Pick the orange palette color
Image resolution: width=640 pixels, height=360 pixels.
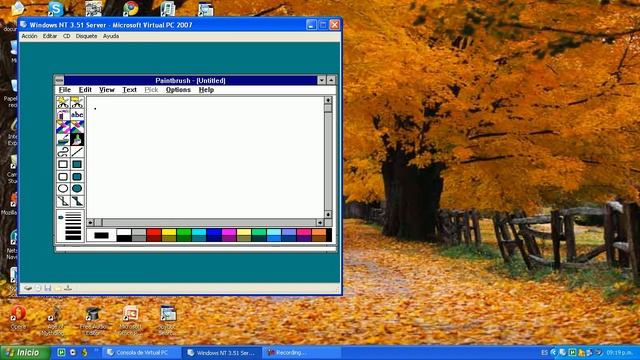[x=319, y=232]
